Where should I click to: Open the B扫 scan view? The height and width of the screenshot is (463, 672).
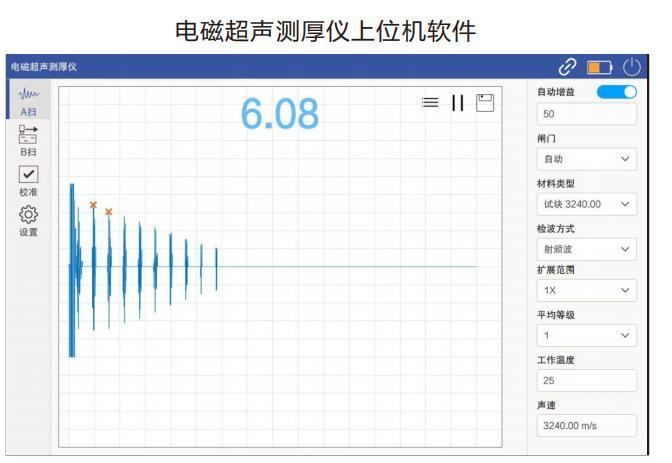click(28, 141)
